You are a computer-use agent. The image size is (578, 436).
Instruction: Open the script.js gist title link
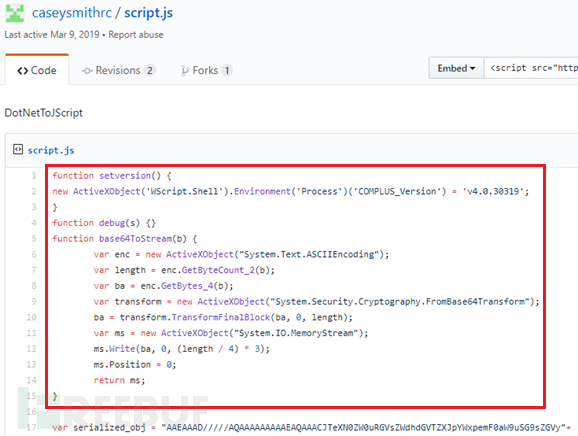[x=148, y=13]
